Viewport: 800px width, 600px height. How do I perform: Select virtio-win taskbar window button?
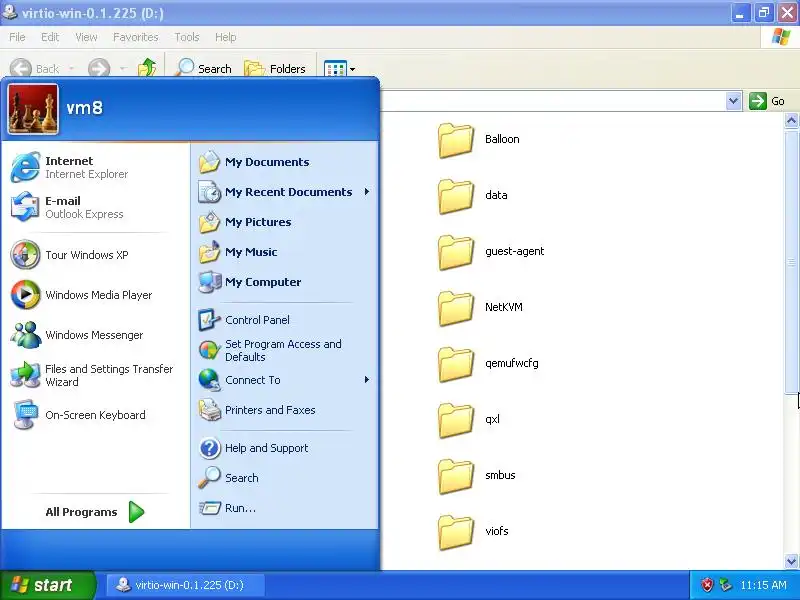(x=185, y=585)
